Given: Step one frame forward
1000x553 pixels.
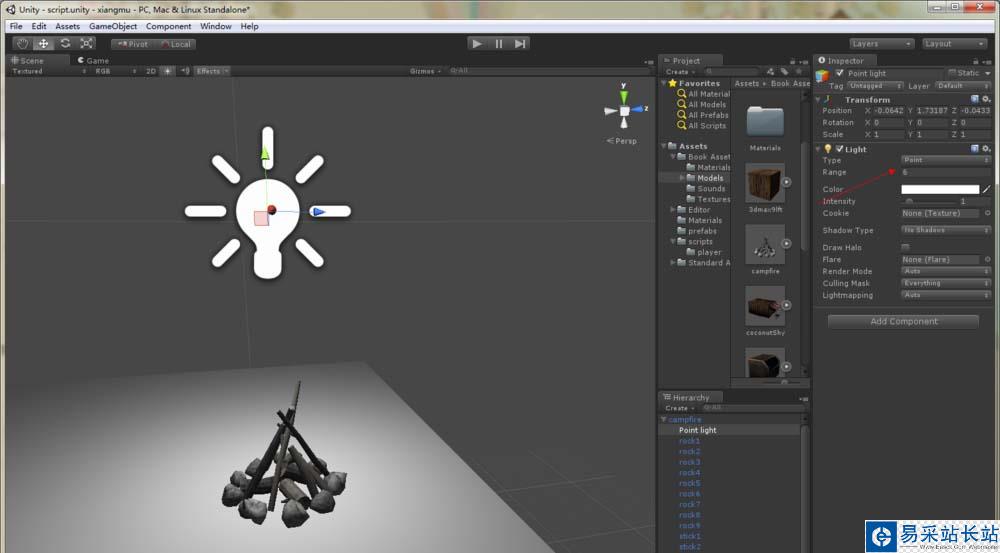Looking at the screenshot, I should point(520,43).
